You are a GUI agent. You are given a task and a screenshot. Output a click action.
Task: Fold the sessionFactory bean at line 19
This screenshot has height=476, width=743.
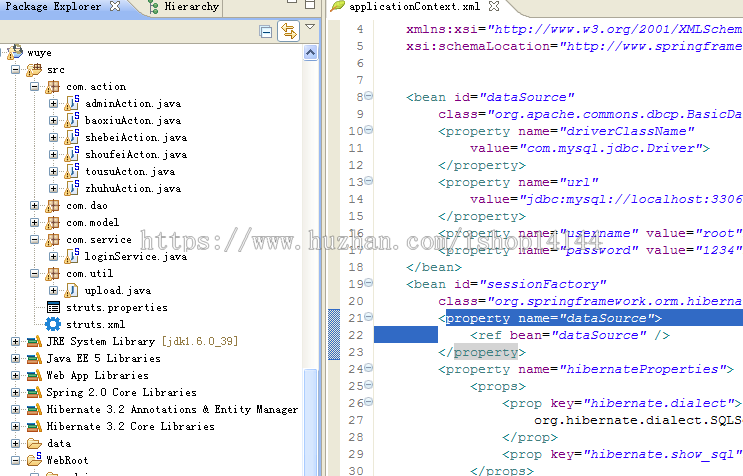click(x=368, y=283)
